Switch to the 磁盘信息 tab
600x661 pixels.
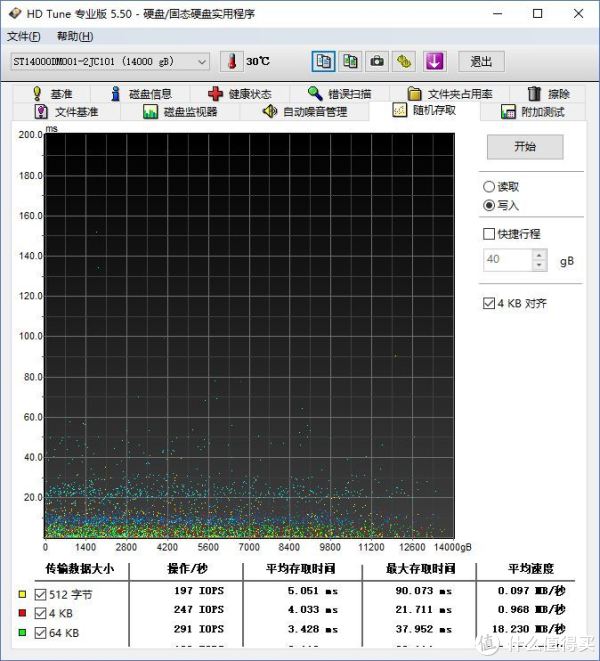(140, 94)
